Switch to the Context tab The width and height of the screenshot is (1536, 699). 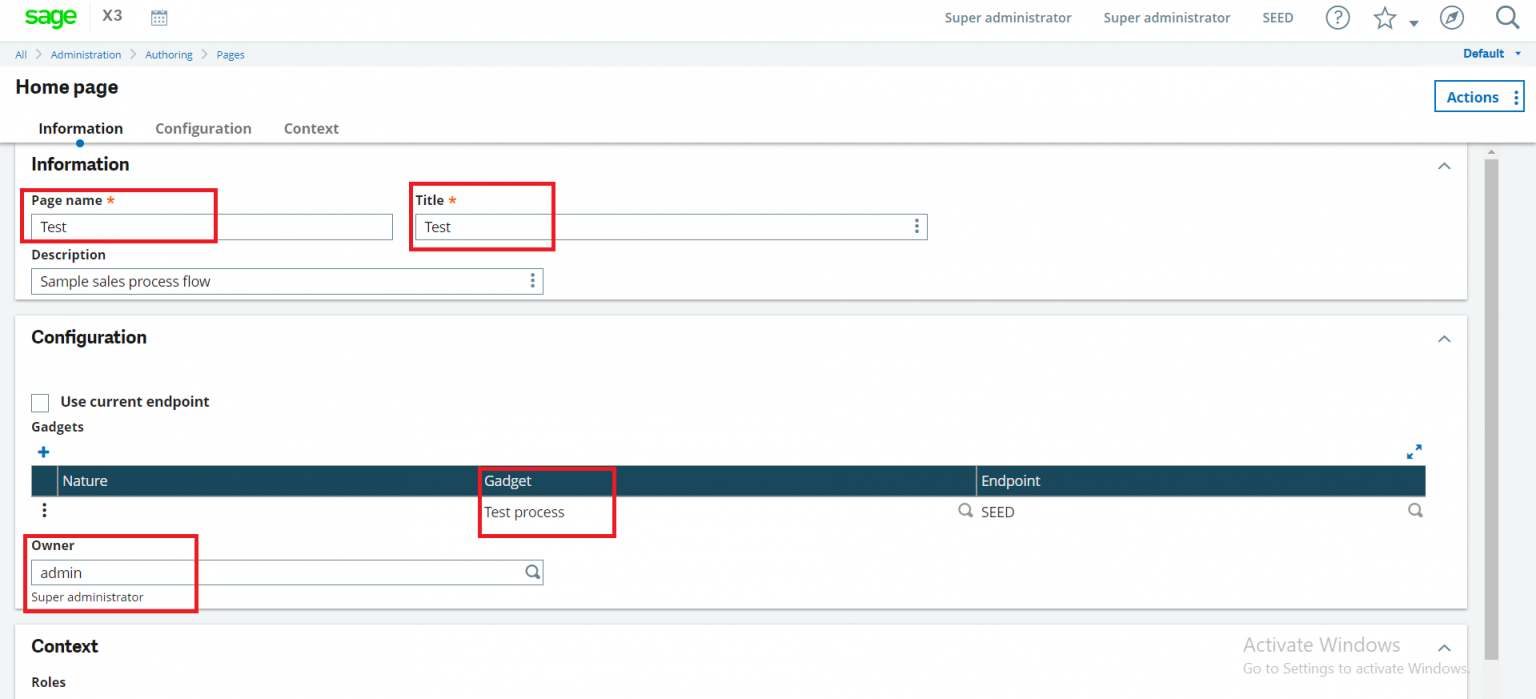(310, 128)
